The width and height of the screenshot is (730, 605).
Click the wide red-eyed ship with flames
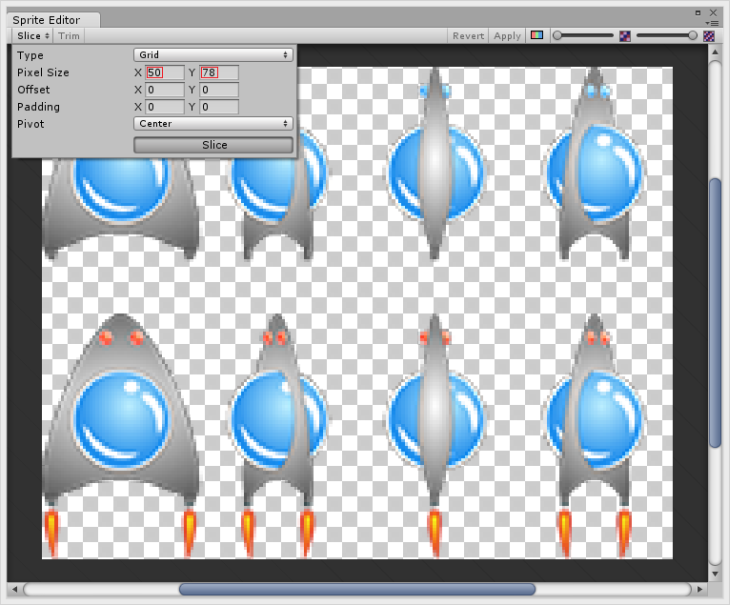pos(121,436)
